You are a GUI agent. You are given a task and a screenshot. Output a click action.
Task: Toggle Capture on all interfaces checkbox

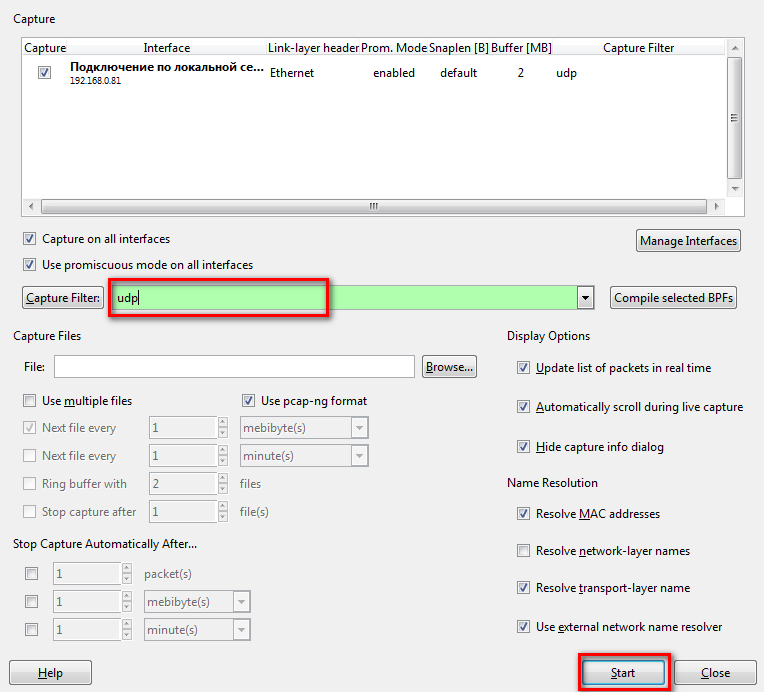point(30,240)
